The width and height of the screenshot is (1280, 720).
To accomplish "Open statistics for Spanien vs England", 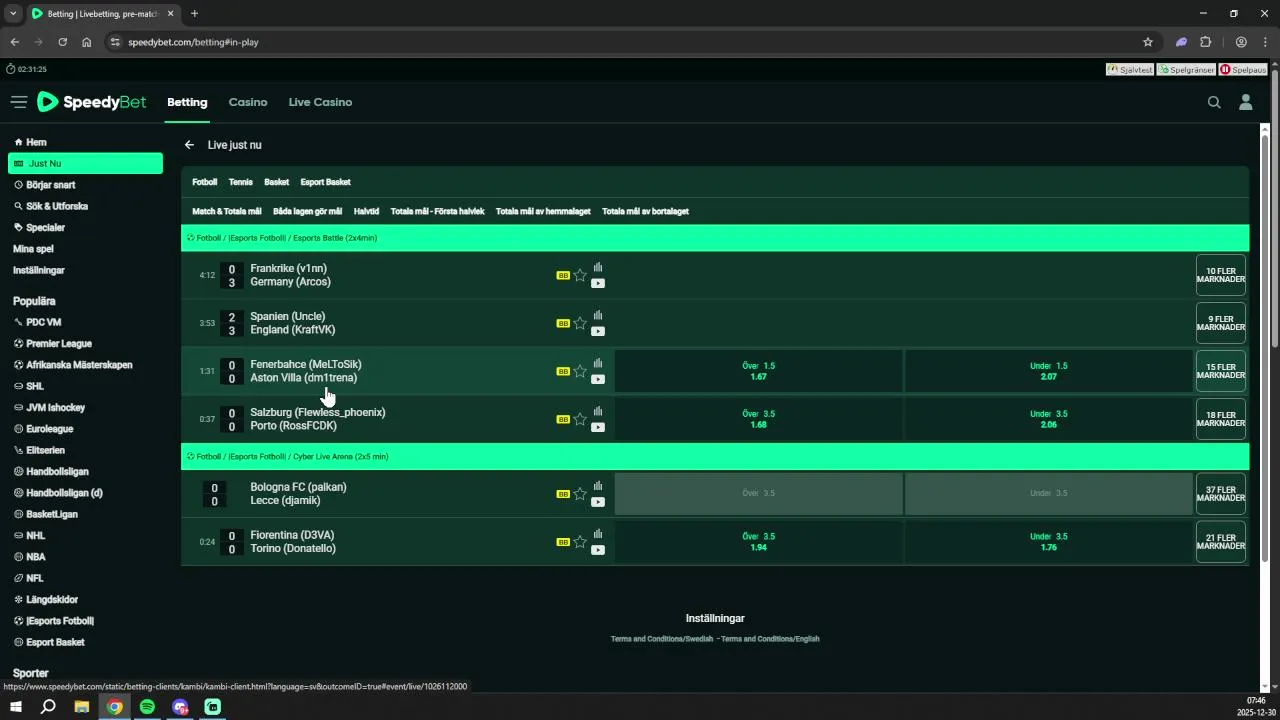I will click(598, 315).
